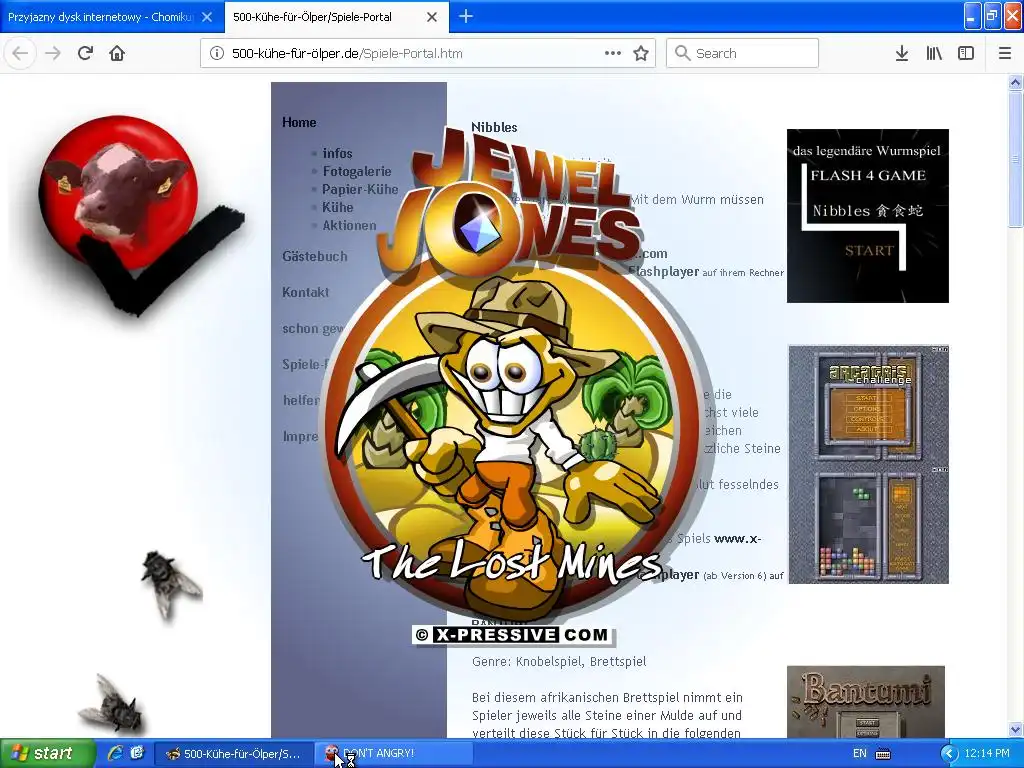Switch to DON'T ANGRY! taskbar window
This screenshot has width=1024, height=768.
394,754
